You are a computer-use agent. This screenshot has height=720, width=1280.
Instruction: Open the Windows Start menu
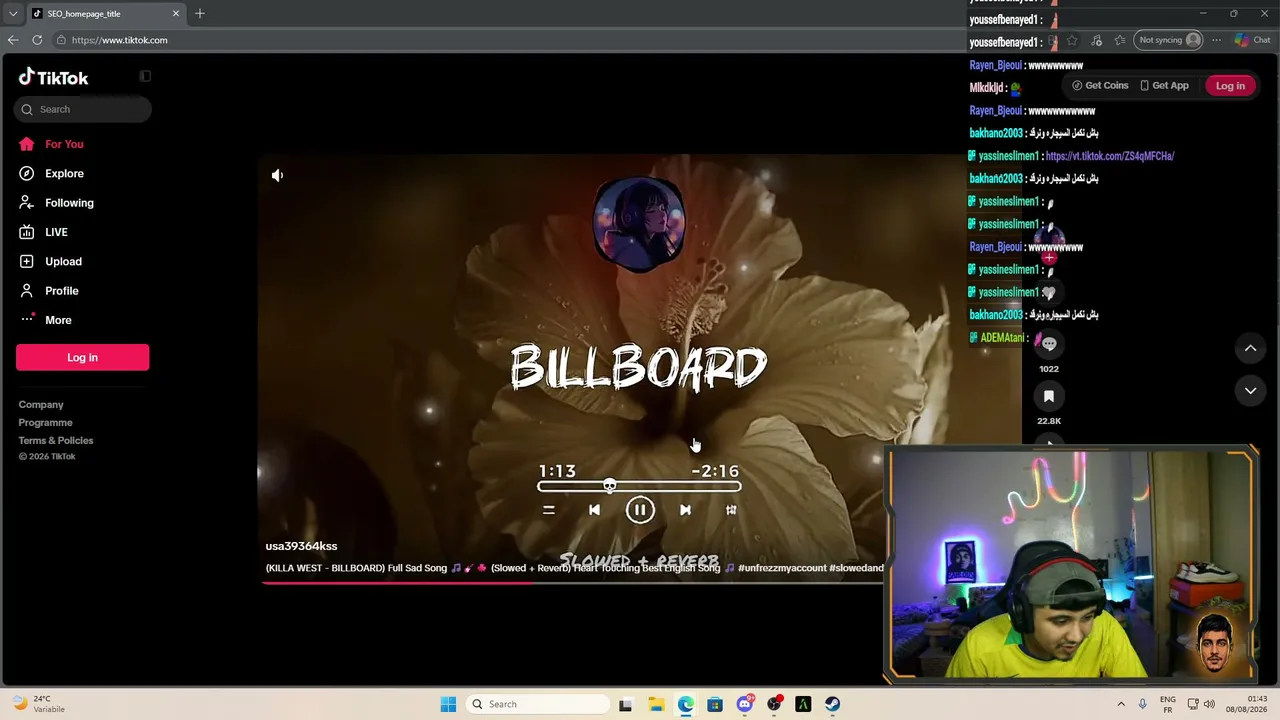tap(448, 704)
